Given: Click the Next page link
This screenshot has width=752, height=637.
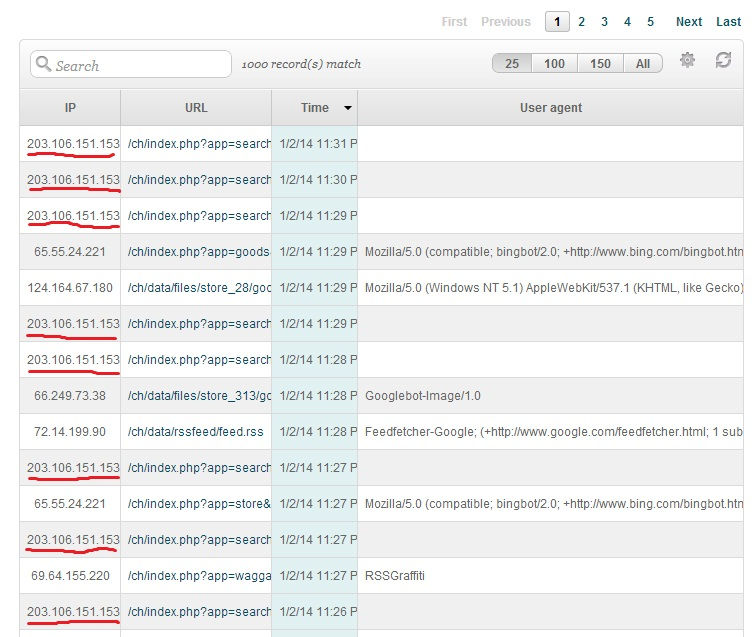Looking at the screenshot, I should [689, 21].
